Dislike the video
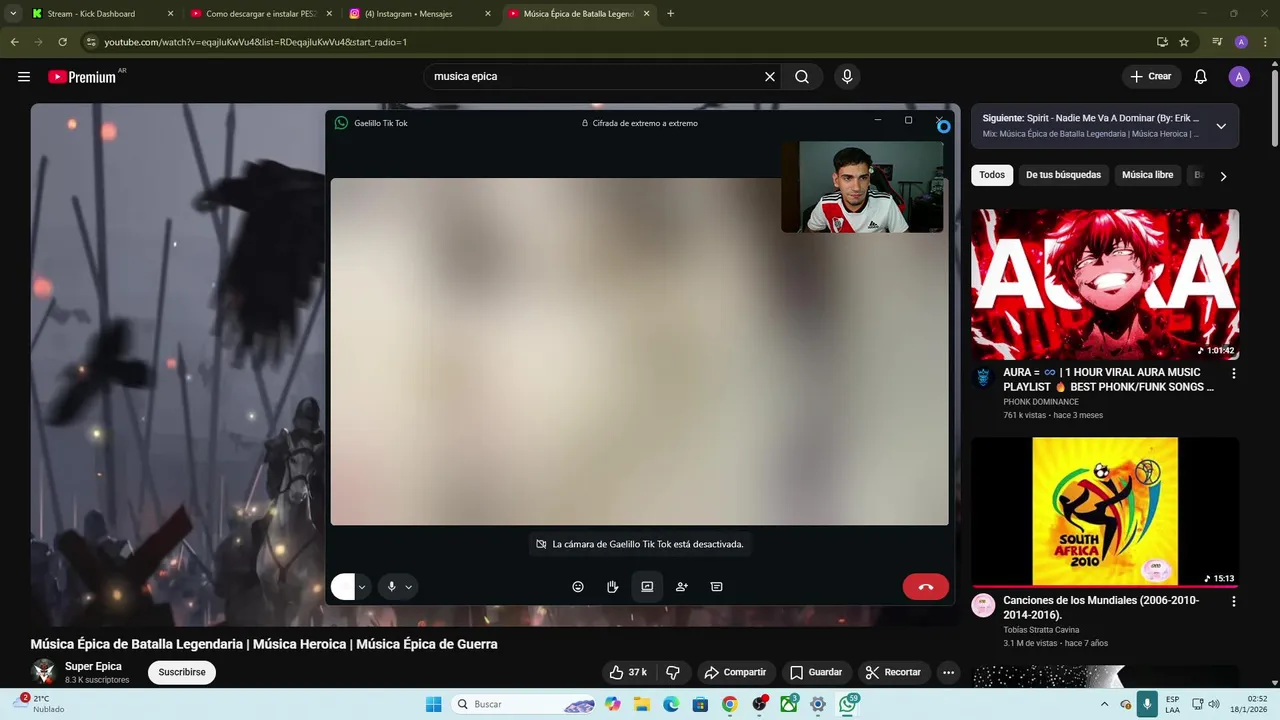1280x720 pixels. click(673, 672)
